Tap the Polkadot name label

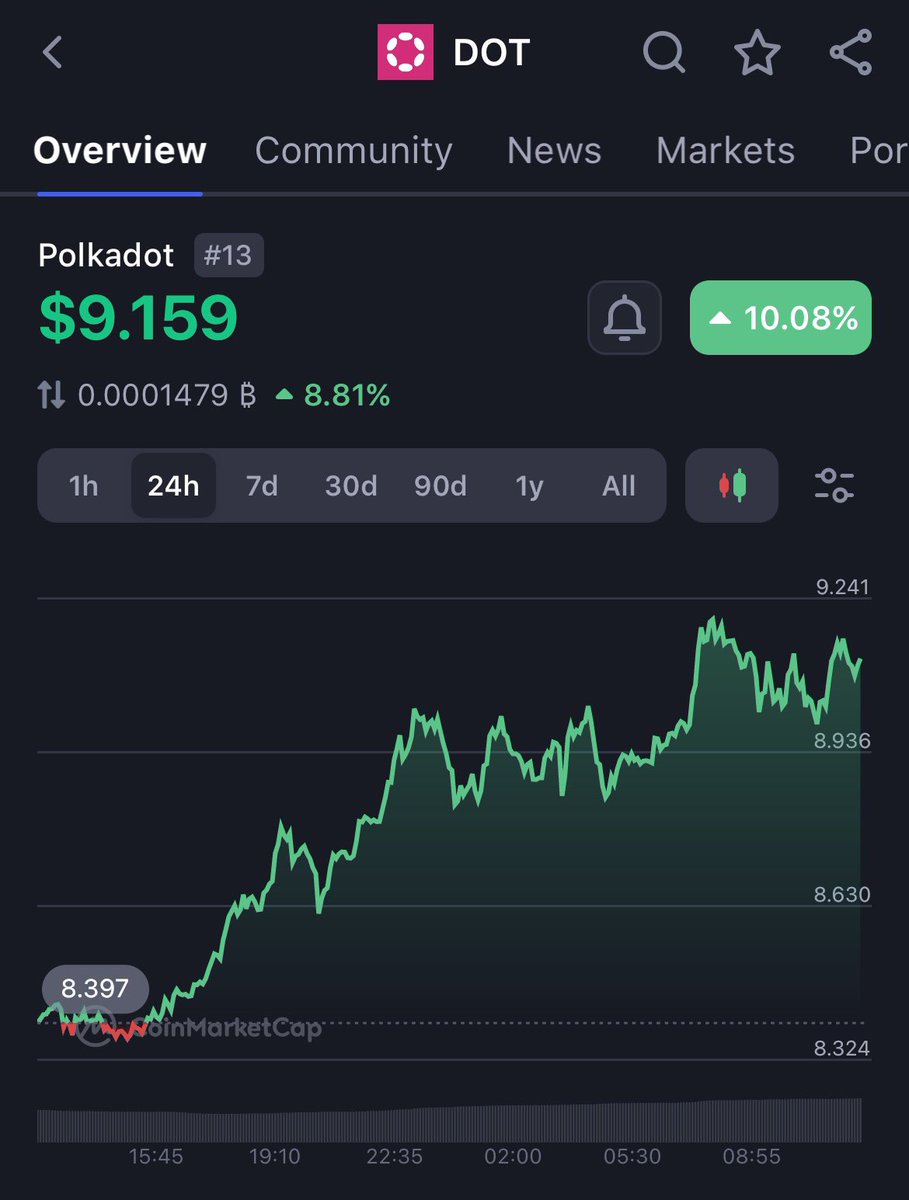click(106, 256)
